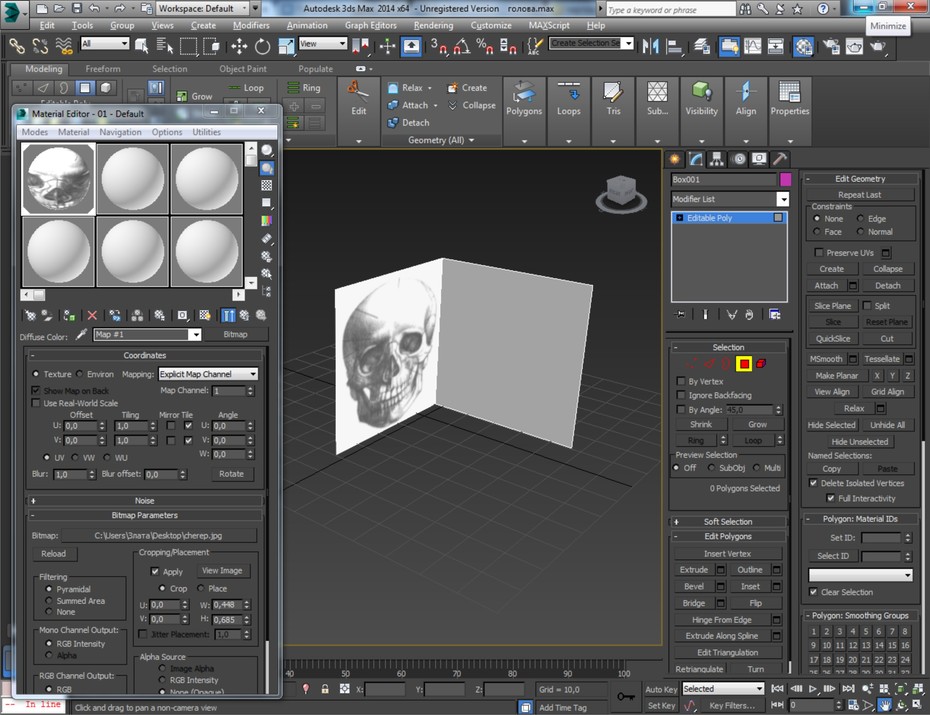This screenshot has height=715, width=930.
Task: Click Play Animation button
Action: point(813,689)
